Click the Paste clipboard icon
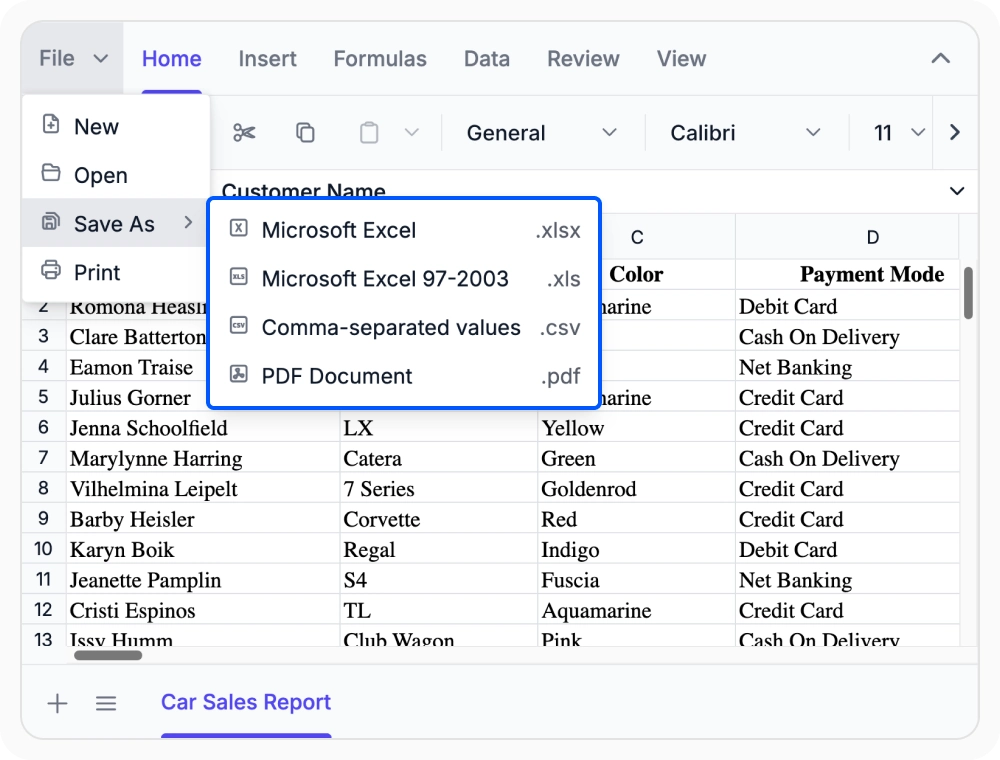The width and height of the screenshot is (1000, 760). [369, 133]
